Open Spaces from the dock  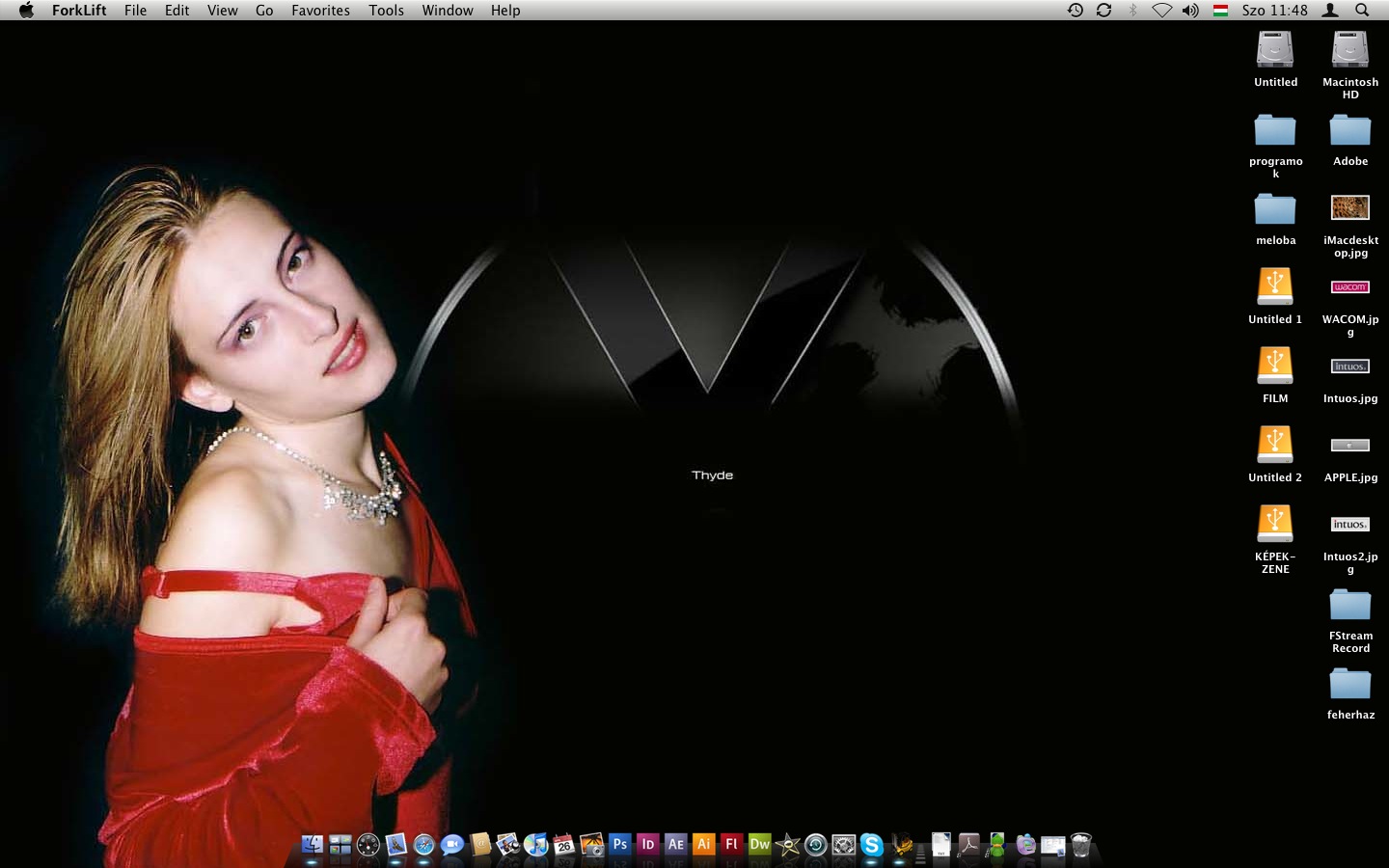[x=340, y=845]
